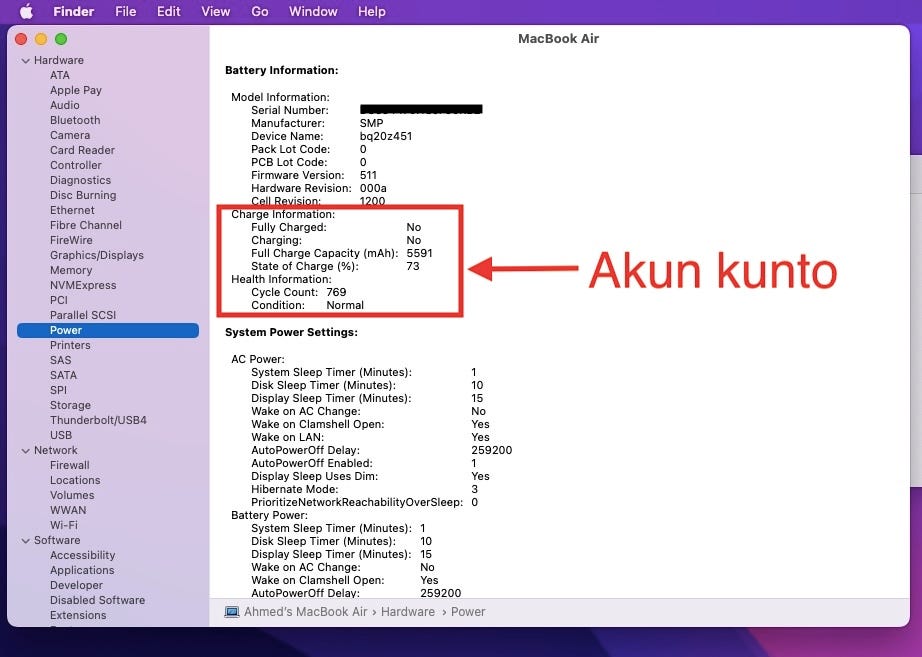922x657 pixels.
Task: Select Bluetooth in the sidebar
Action: pyautogui.click(x=75, y=120)
